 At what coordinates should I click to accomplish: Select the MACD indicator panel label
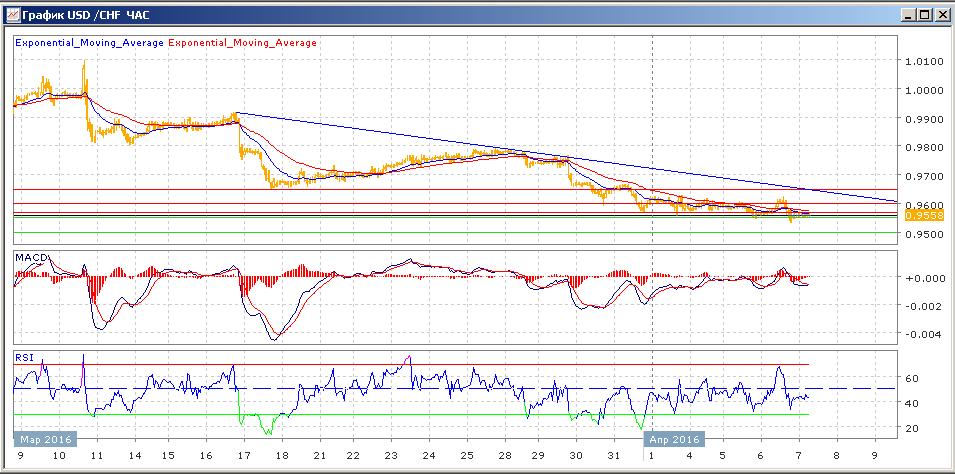point(30,258)
